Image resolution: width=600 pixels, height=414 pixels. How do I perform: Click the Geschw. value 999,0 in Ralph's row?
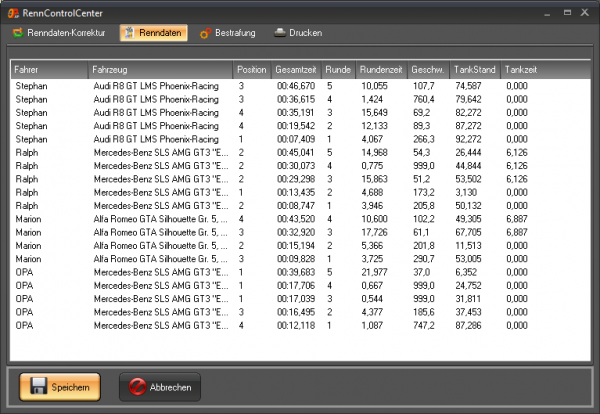424,166
